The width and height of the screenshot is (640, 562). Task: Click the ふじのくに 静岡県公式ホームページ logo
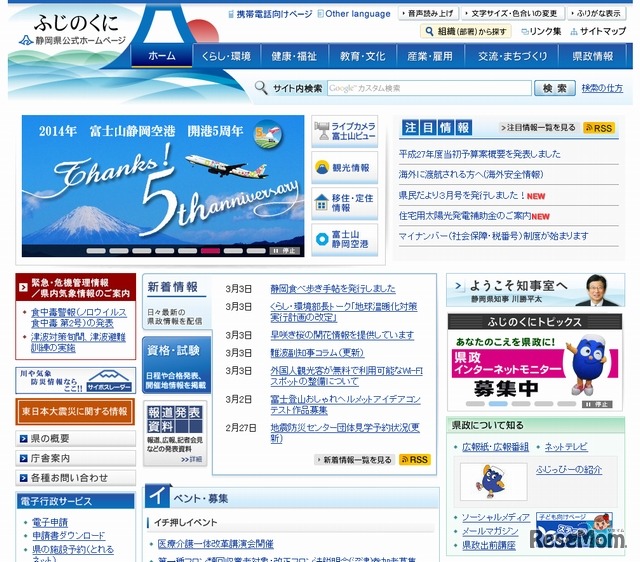point(73,30)
